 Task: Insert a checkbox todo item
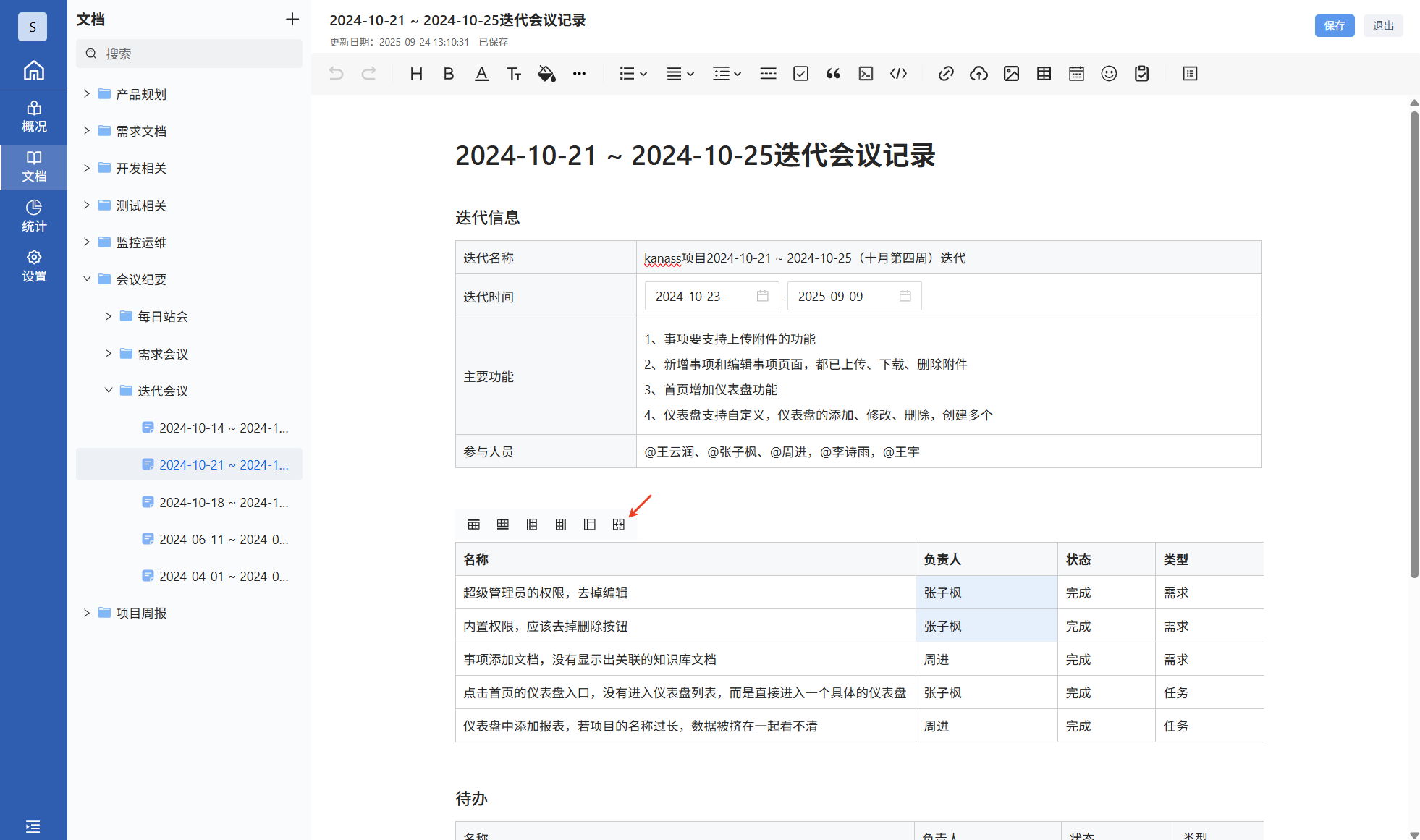click(800, 74)
